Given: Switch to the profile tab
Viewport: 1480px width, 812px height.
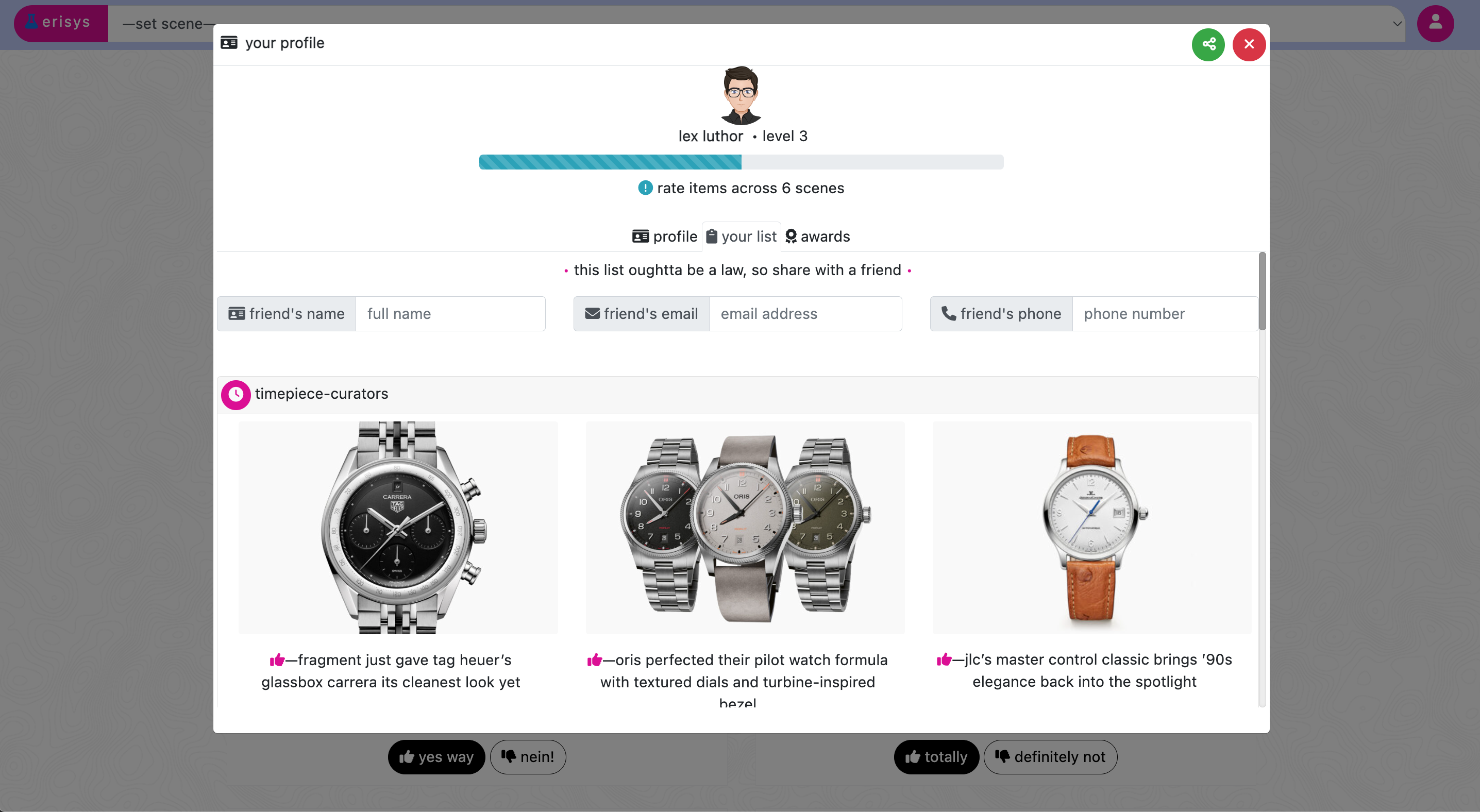Looking at the screenshot, I should 664,236.
